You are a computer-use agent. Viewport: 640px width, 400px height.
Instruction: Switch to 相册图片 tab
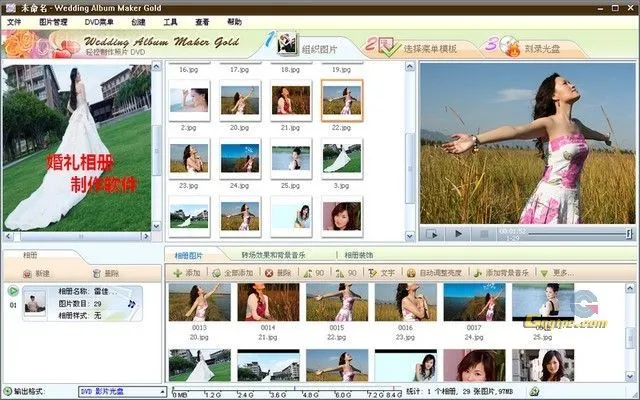189,256
